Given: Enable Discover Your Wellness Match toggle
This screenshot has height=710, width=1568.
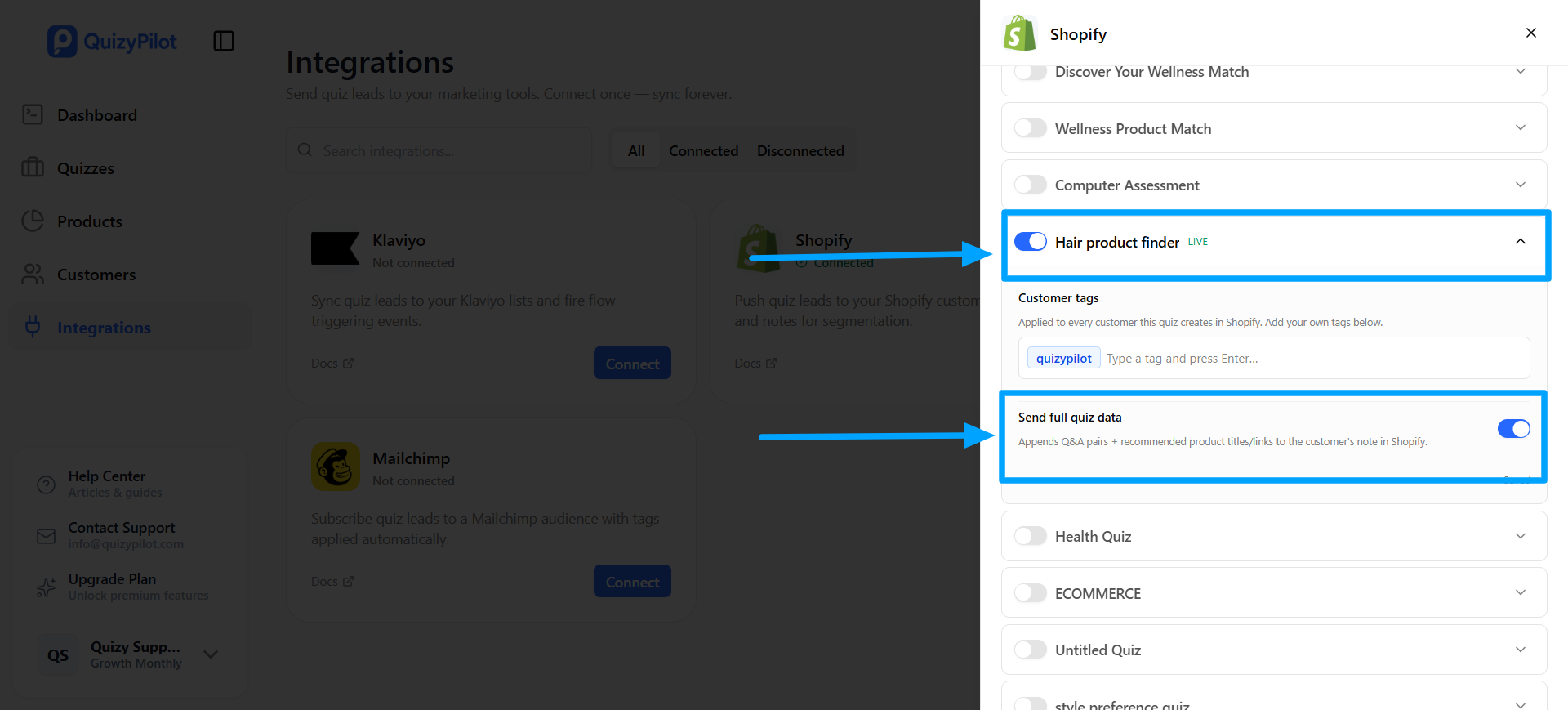Looking at the screenshot, I should point(1031,72).
